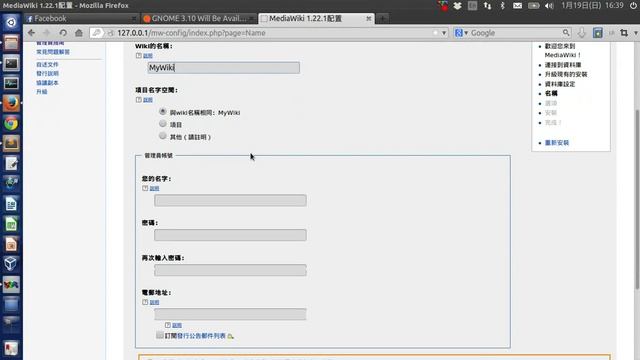Open the Ubuntu Dash home launcher
Viewport: 640px width, 360px height.
(x=11, y=22)
